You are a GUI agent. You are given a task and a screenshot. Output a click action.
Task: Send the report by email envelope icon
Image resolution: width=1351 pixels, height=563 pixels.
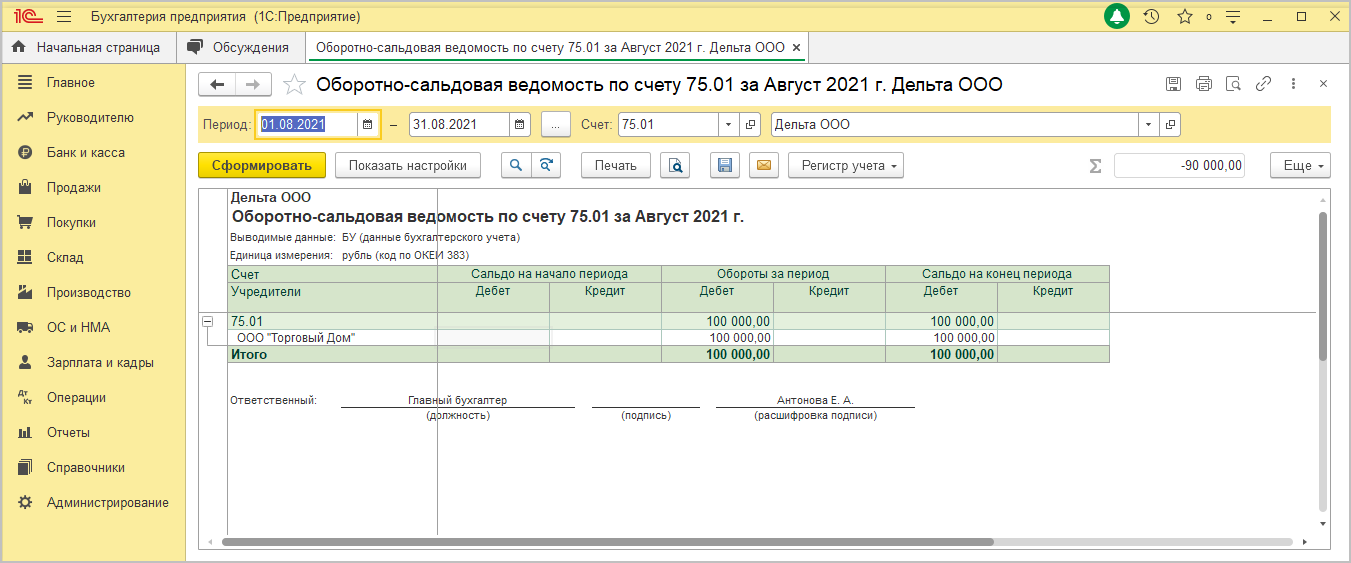pos(764,165)
